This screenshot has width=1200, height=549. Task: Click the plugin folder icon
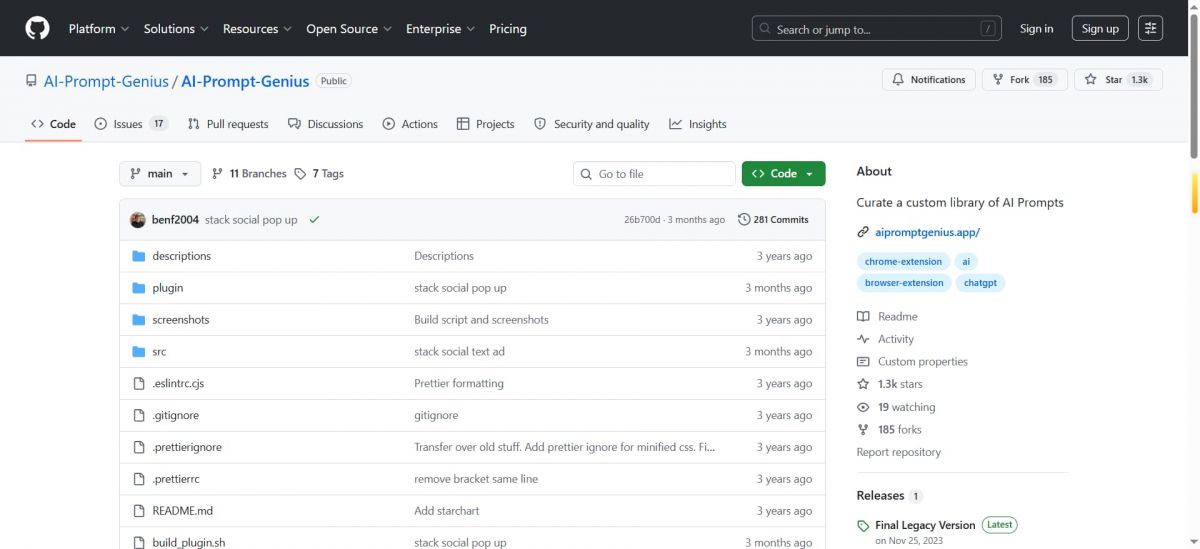(139, 288)
